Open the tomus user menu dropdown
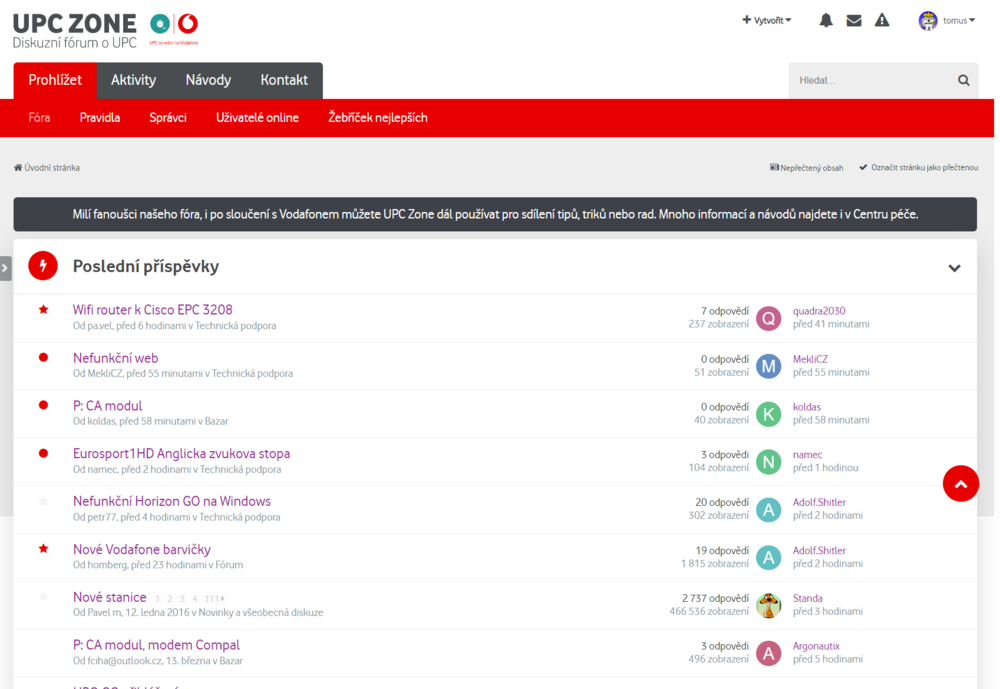Viewport: 1000px width, 689px height. click(x=959, y=20)
